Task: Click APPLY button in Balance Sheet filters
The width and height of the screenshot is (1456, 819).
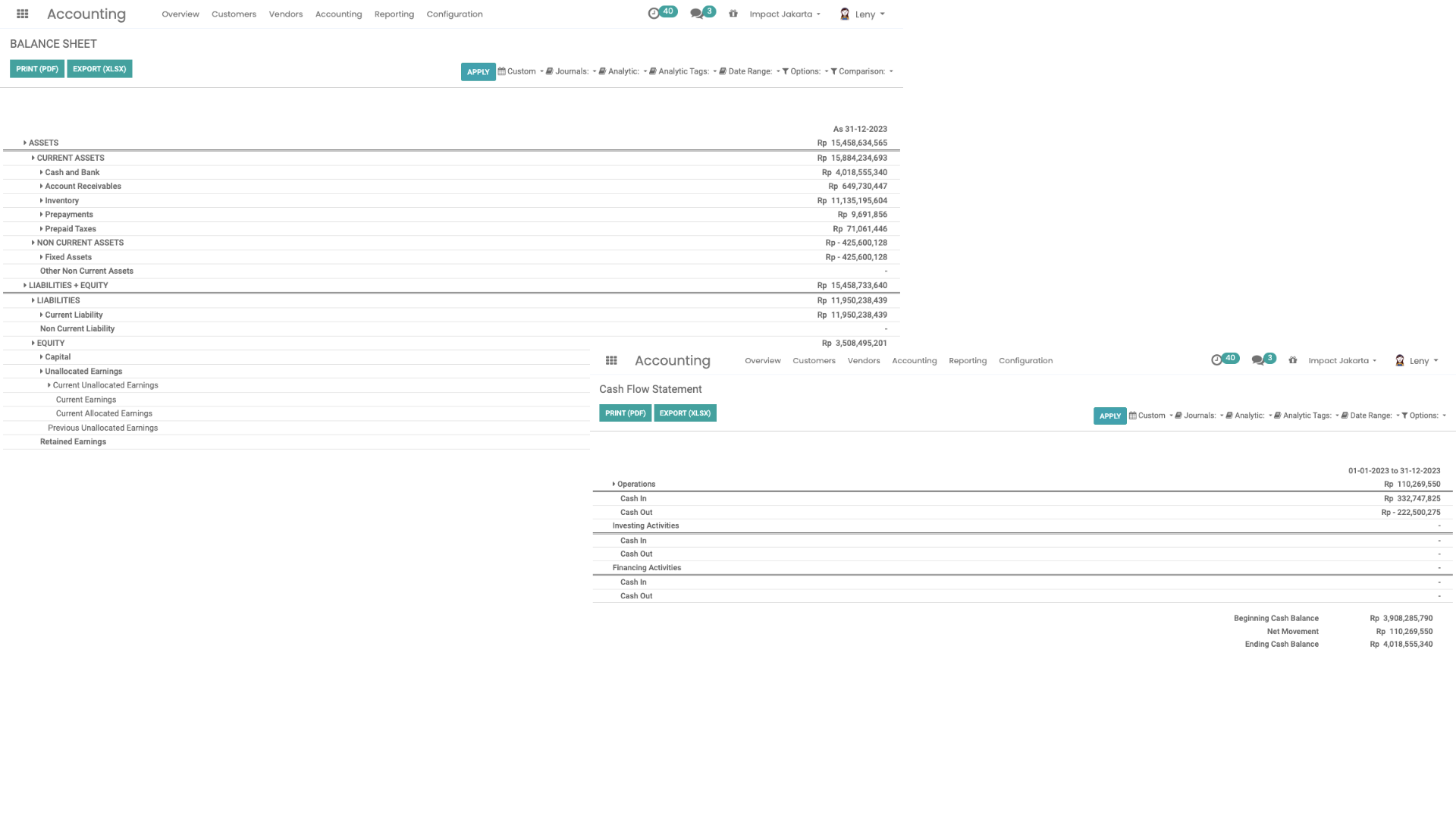Action: [478, 72]
